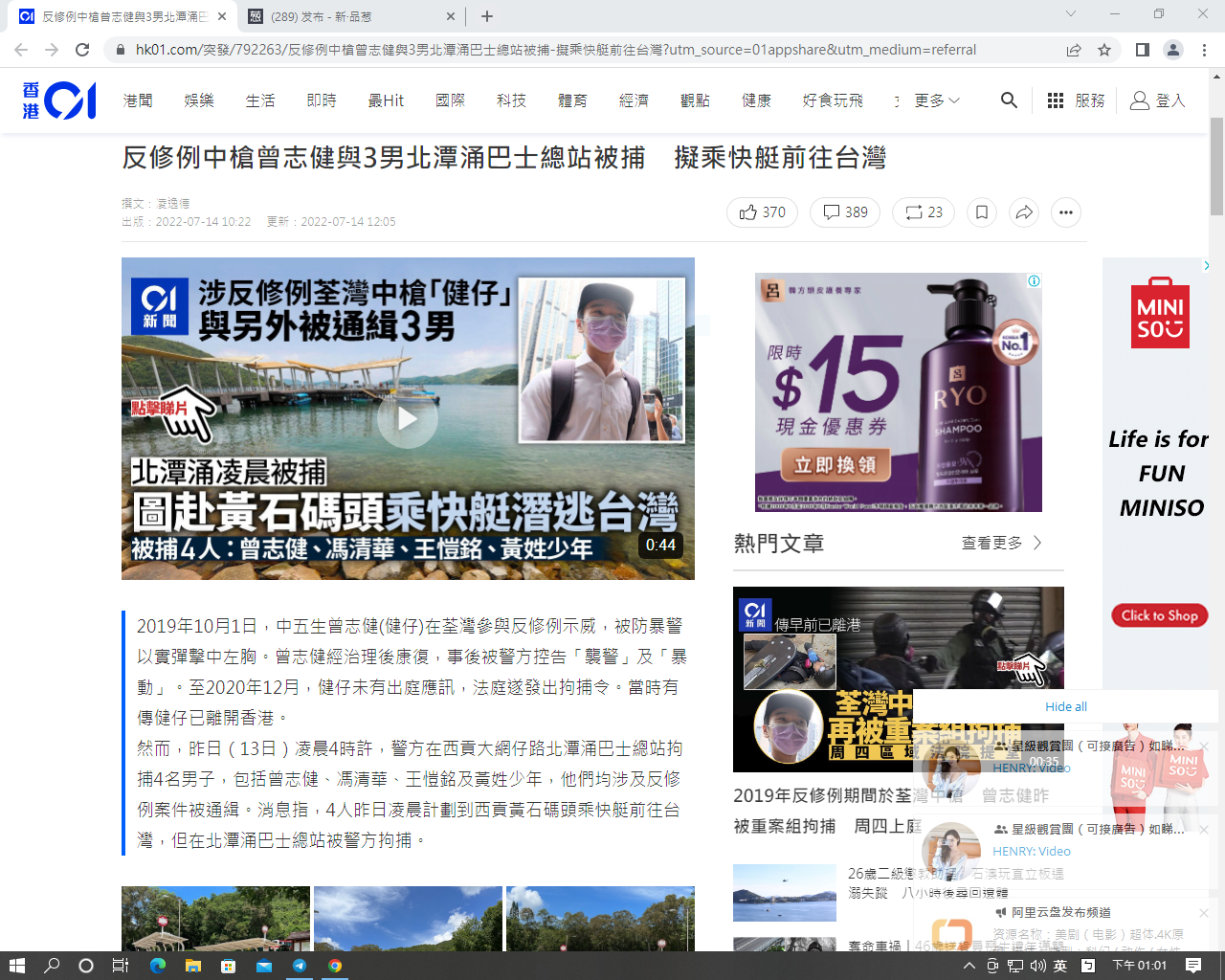
Task: Open the 最Hit section
Action: click(x=387, y=100)
